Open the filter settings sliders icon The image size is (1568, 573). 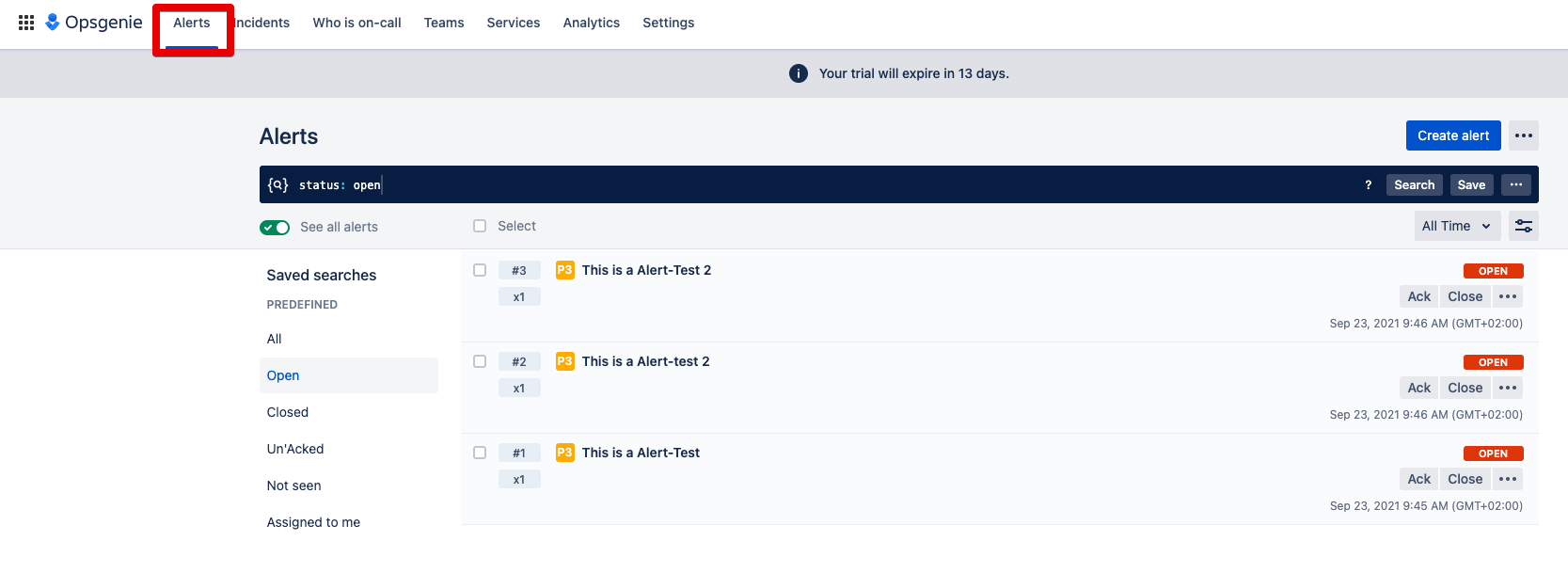click(x=1523, y=226)
